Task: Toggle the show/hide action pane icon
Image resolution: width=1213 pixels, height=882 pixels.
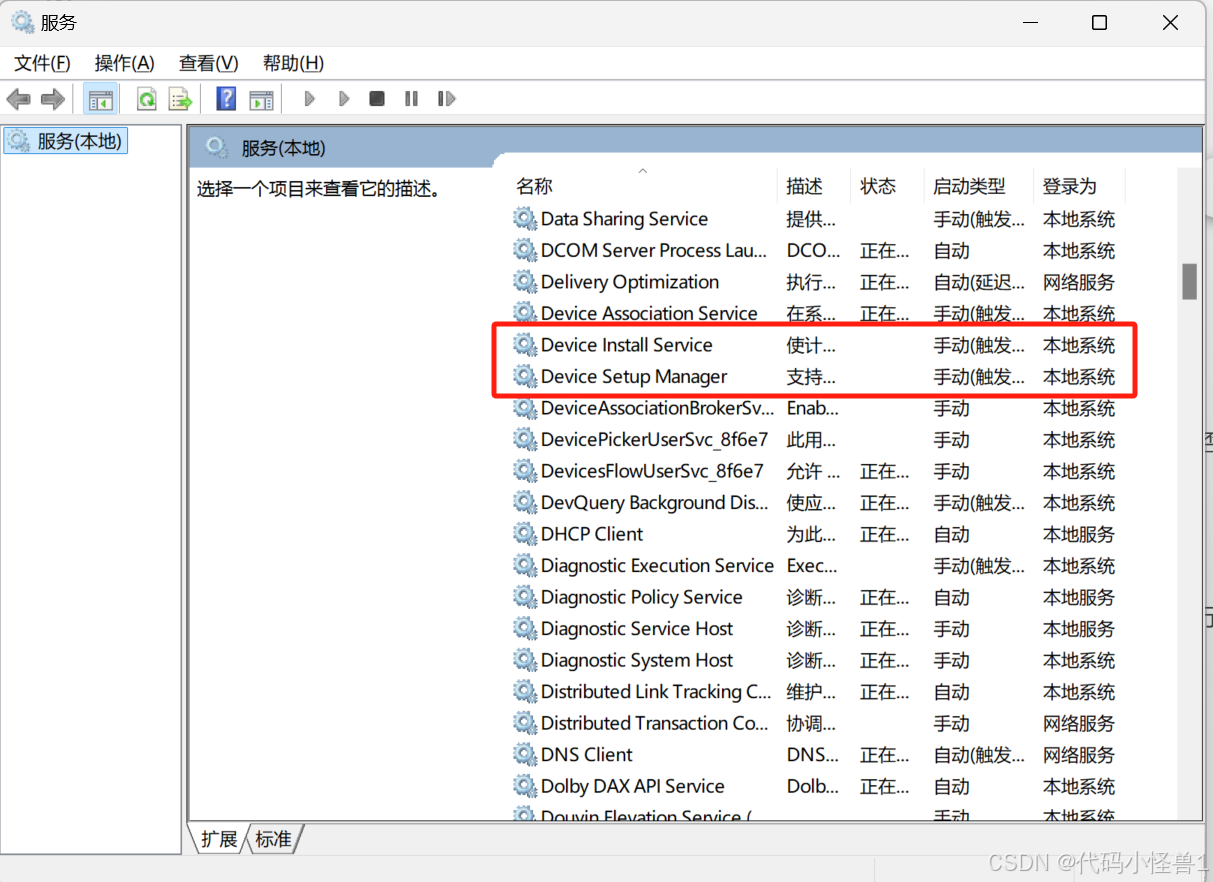Action: (261, 99)
